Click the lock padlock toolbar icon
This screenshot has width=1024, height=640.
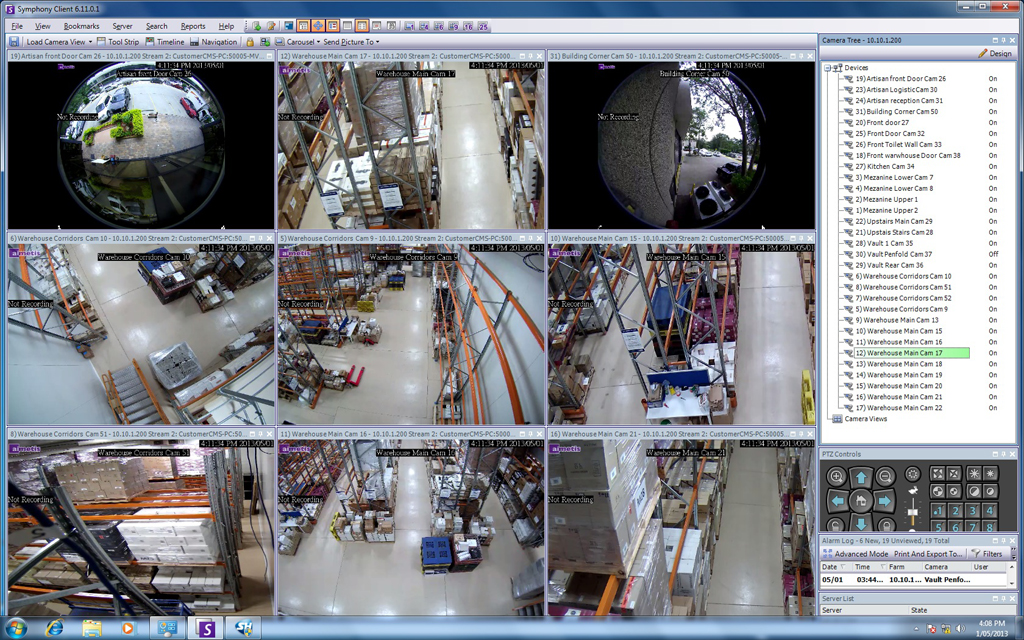(x=250, y=42)
